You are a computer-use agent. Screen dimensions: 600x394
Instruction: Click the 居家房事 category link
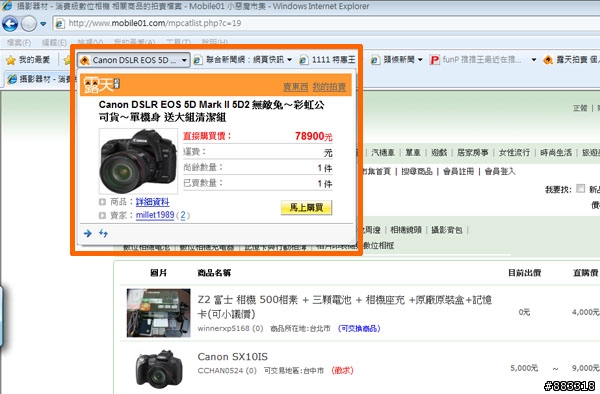pyautogui.click(x=473, y=153)
